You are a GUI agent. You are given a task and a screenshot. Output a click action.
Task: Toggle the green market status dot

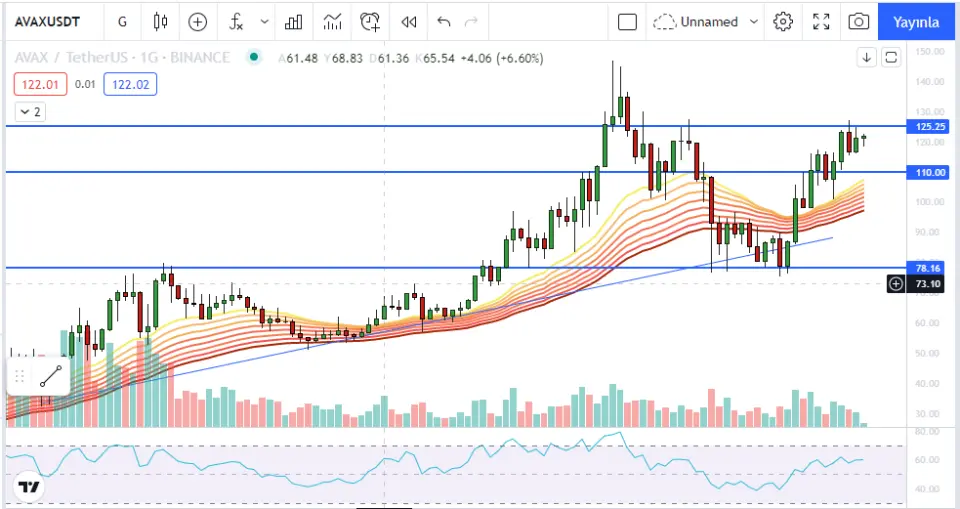pyautogui.click(x=255, y=58)
